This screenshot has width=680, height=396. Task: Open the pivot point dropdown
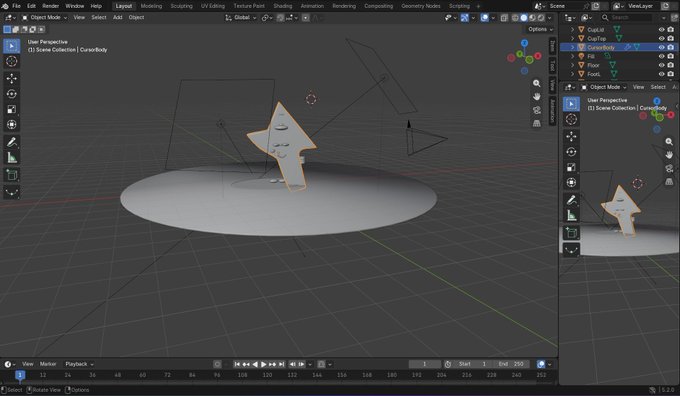tap(266, 18)
